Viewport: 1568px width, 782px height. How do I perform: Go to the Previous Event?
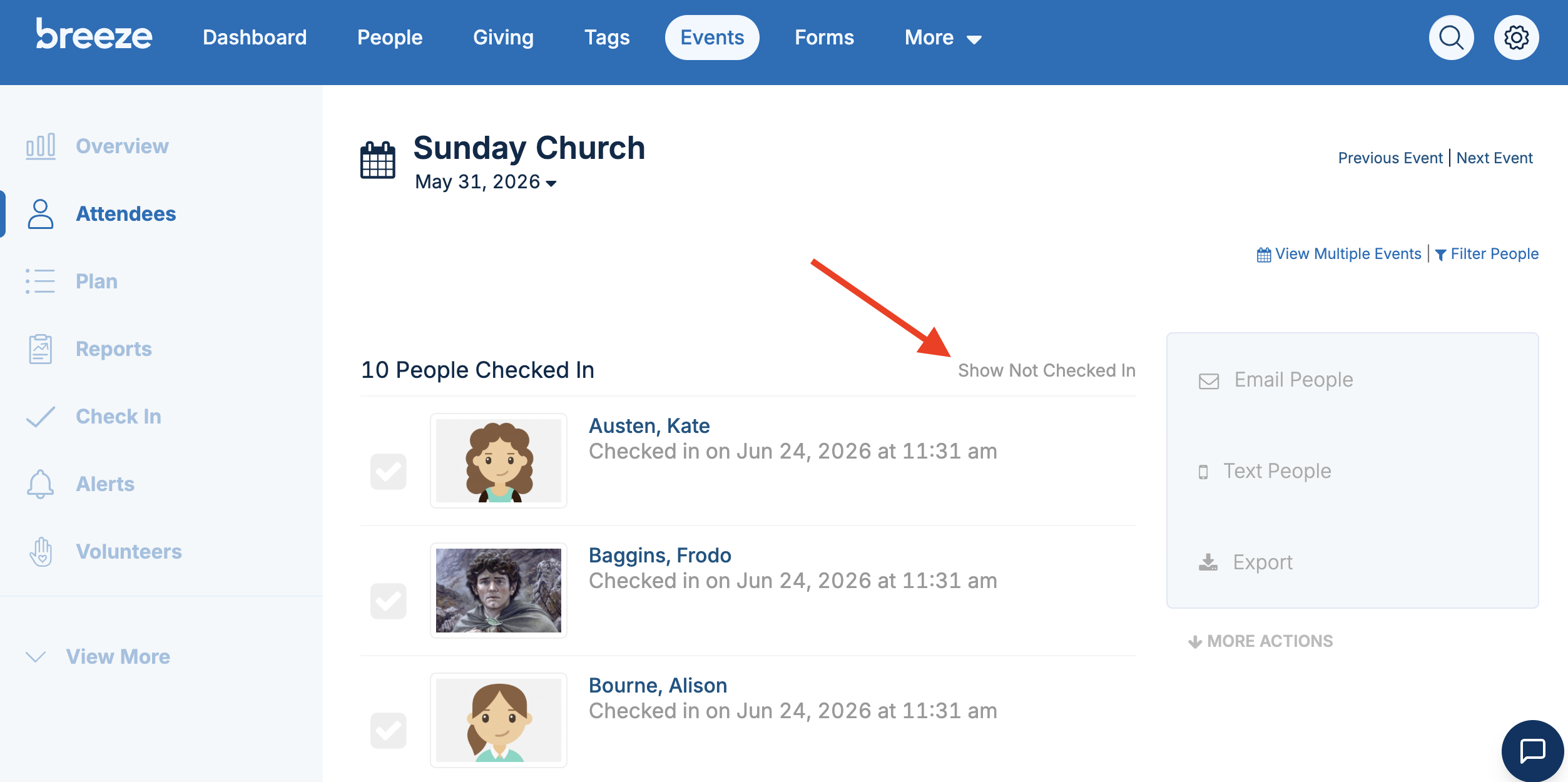click(1390, 158)
